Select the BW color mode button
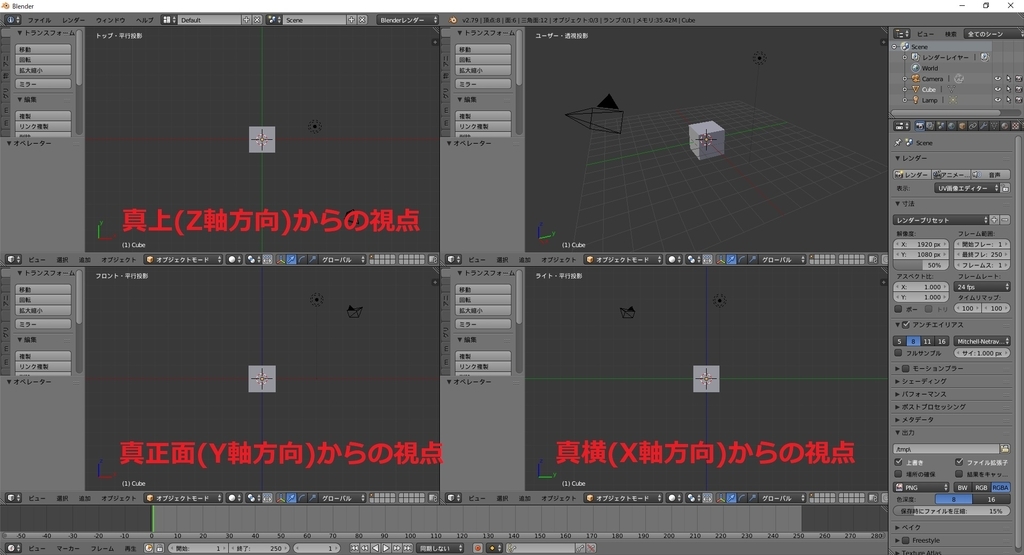 point(962,488)
